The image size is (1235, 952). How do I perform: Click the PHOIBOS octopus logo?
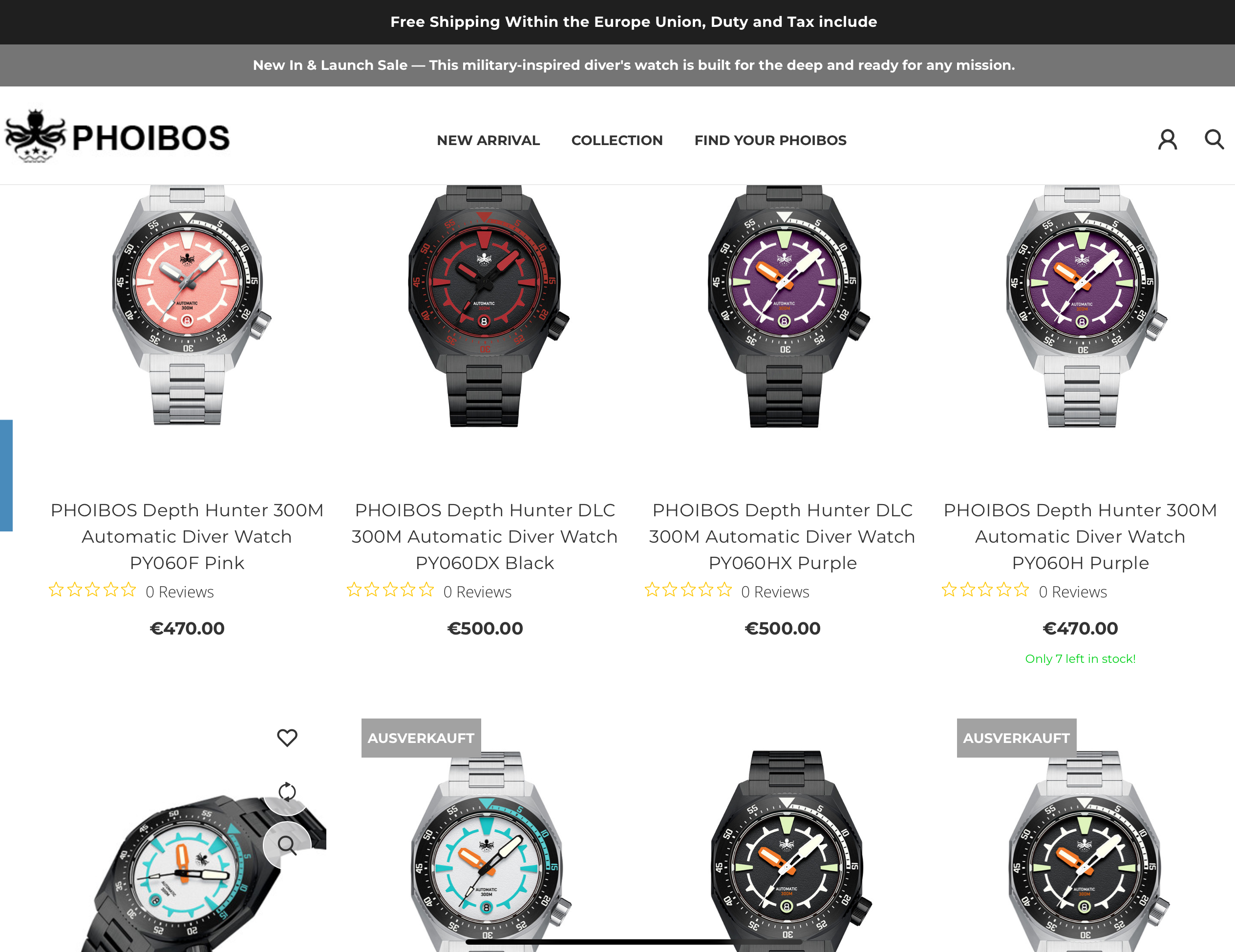117,136
